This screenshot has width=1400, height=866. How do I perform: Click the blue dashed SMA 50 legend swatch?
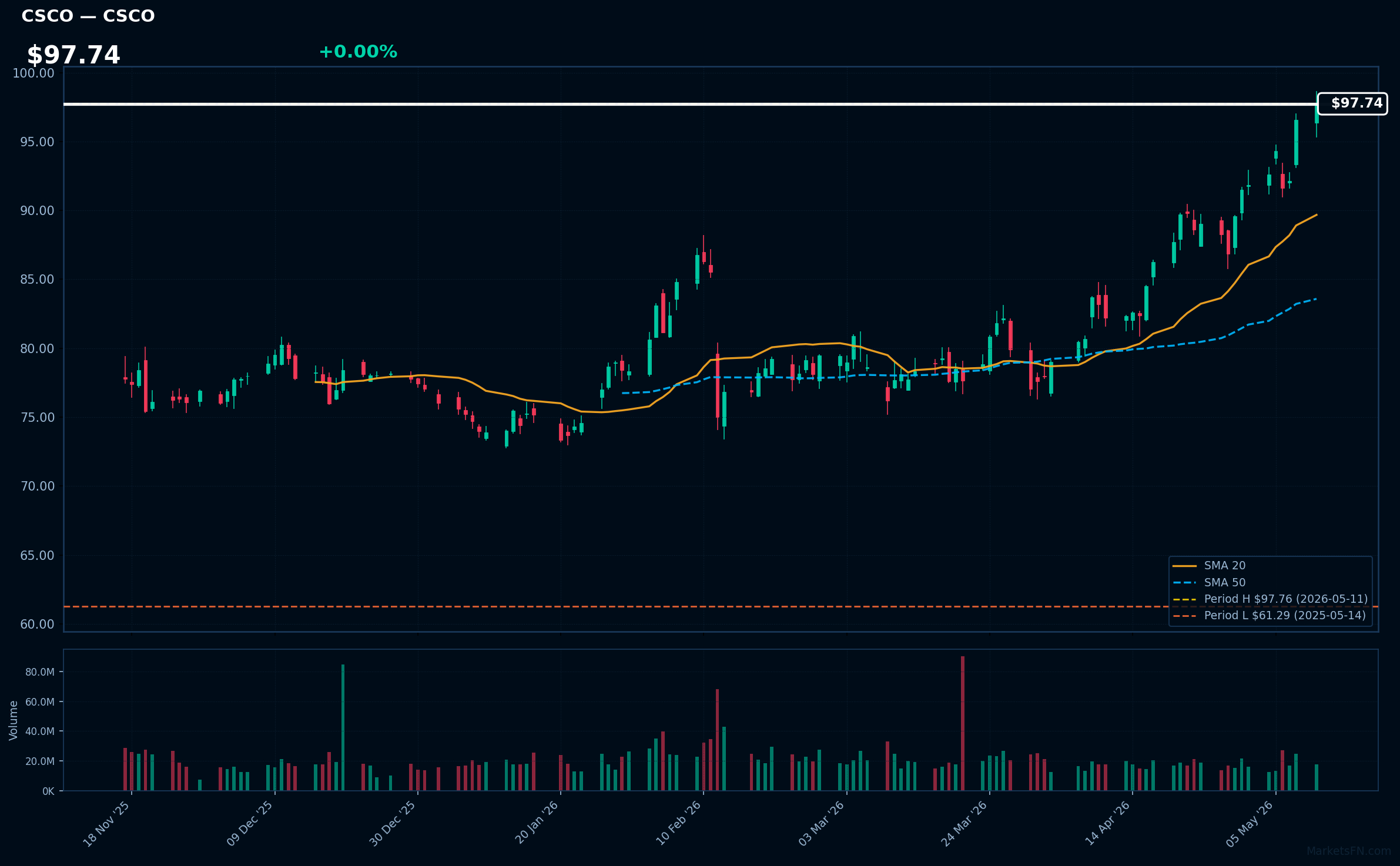pos(1184,583)
